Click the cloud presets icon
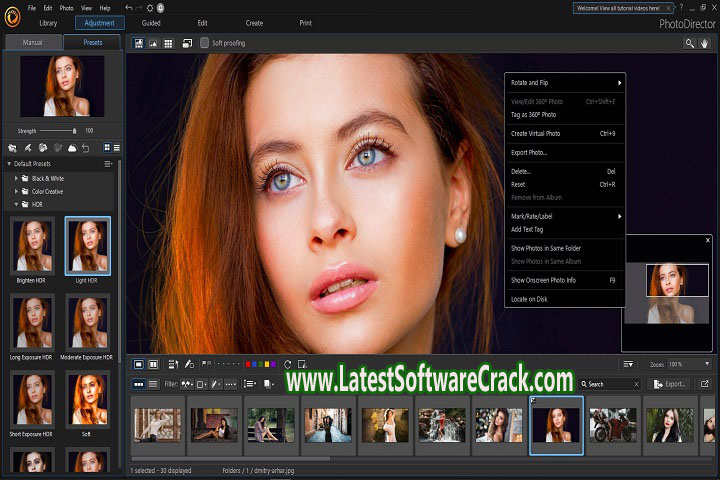Viewport: 720px width, 480px height. 72,148
